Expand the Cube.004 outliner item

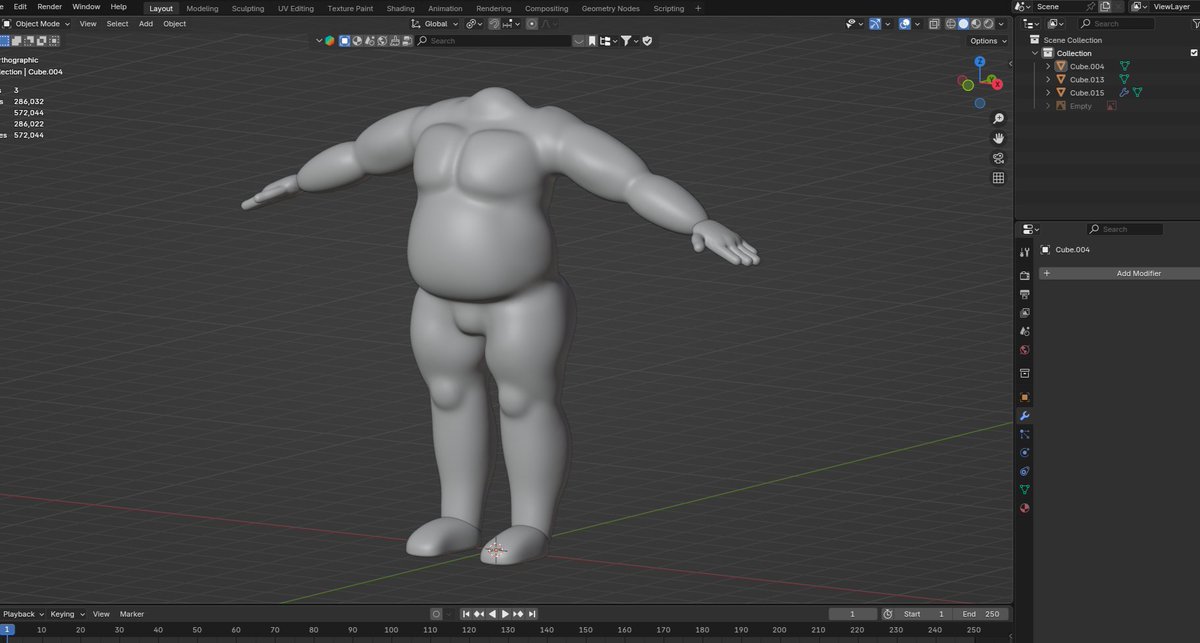click(x=1048, y=66)
